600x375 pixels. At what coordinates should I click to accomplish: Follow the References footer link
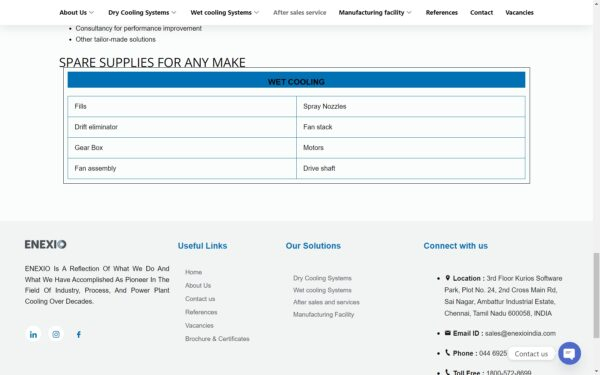201,312
